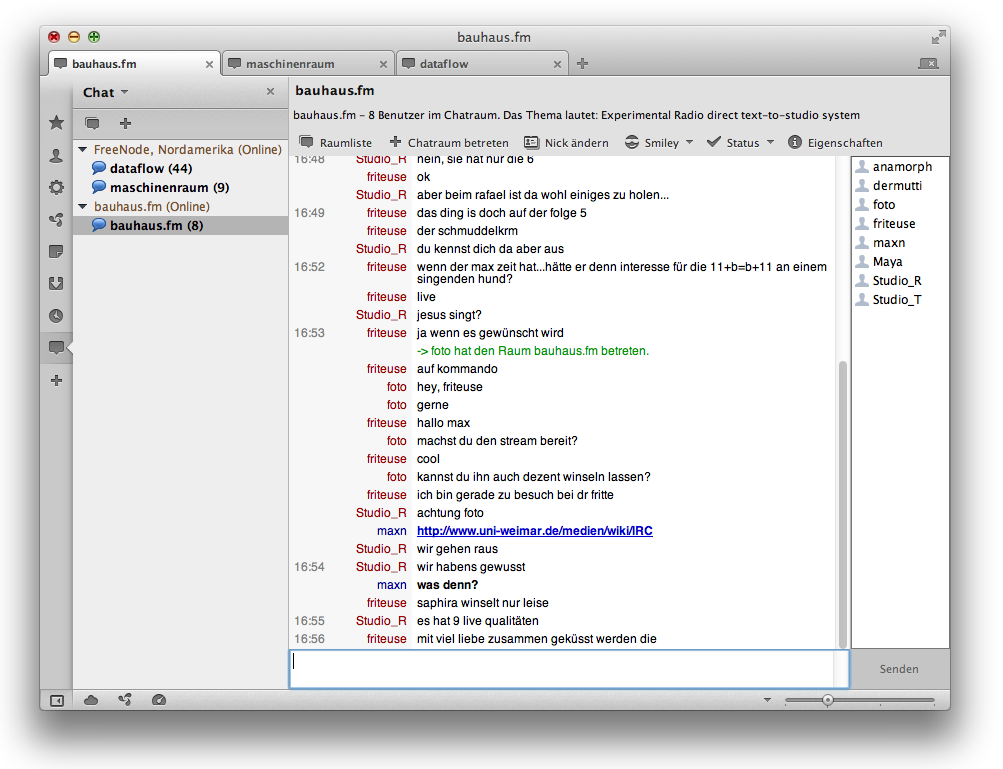The image size is (1003, 769).
Task: Close the dataflow tab
Action: click(557, 64)
